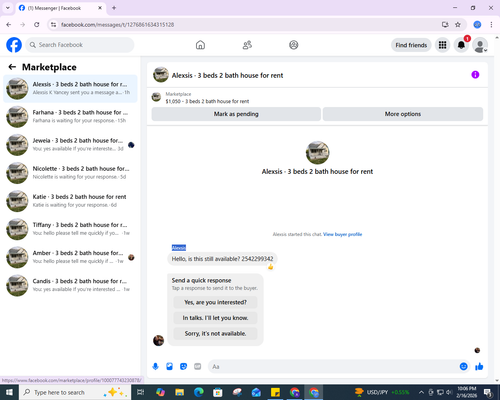
Task: Open the Groups/profile circle icon in top nav
Action: [294, 45]
